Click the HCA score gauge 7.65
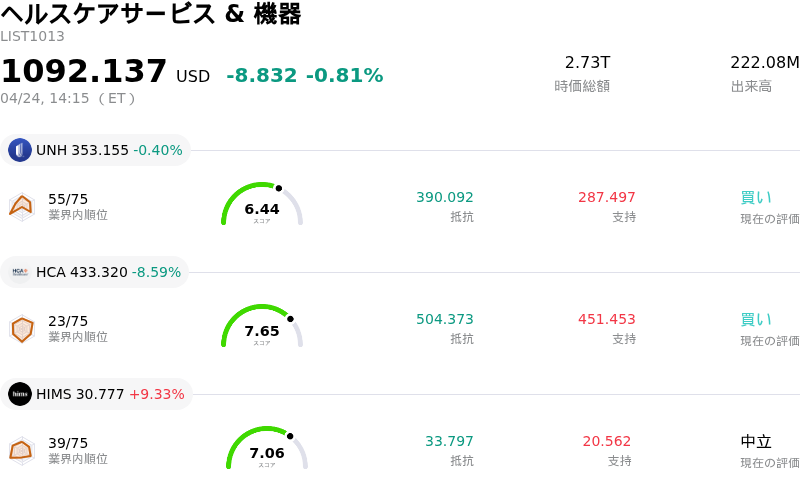The width and height of the screenshot is (800, 488). pyautogui.click(x=262, y=329)
